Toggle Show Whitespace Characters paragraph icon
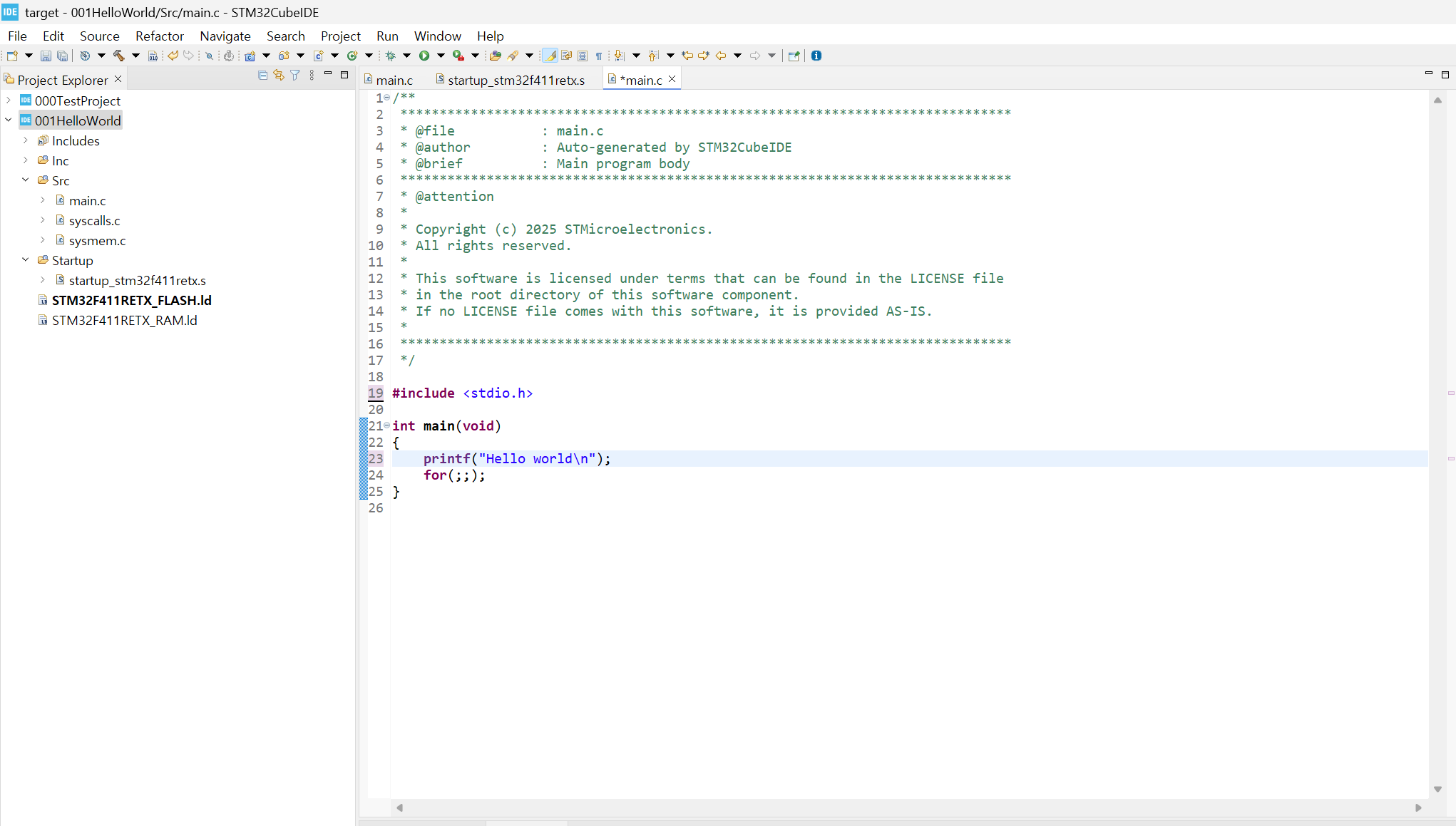1456x826 pixels. point(599,56)
